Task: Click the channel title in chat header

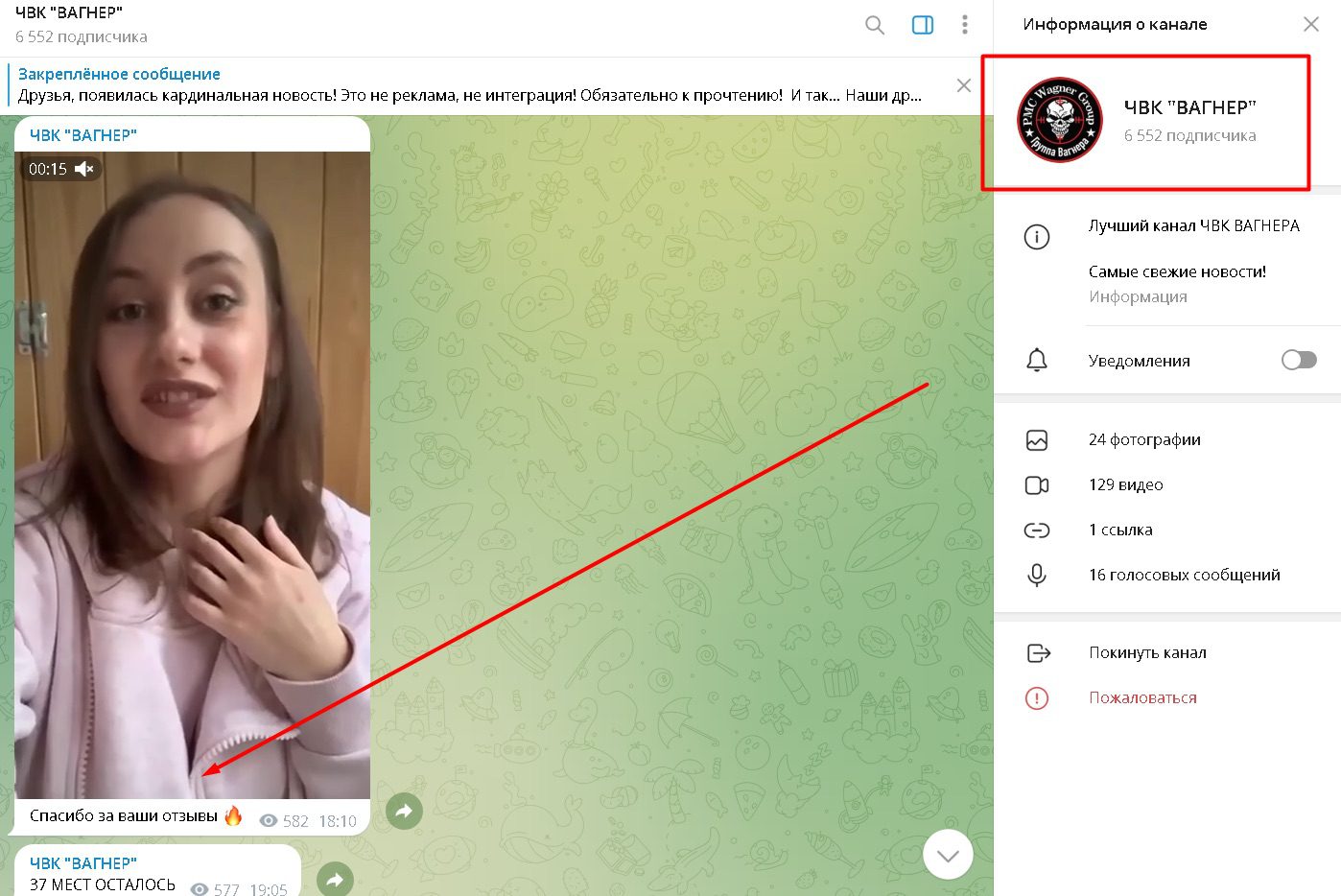Action: pos(69,13)
